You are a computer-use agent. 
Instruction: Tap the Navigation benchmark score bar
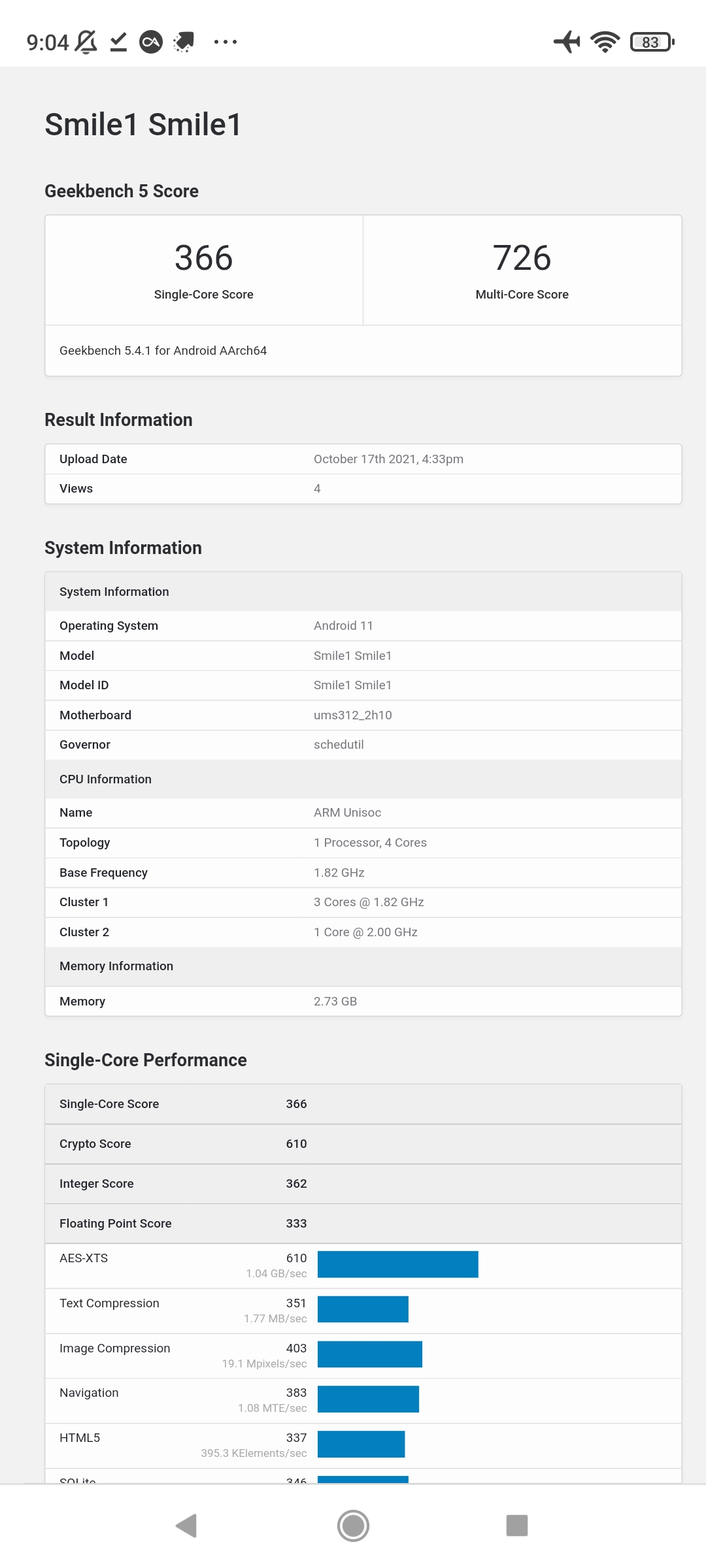coord(368,1399)
